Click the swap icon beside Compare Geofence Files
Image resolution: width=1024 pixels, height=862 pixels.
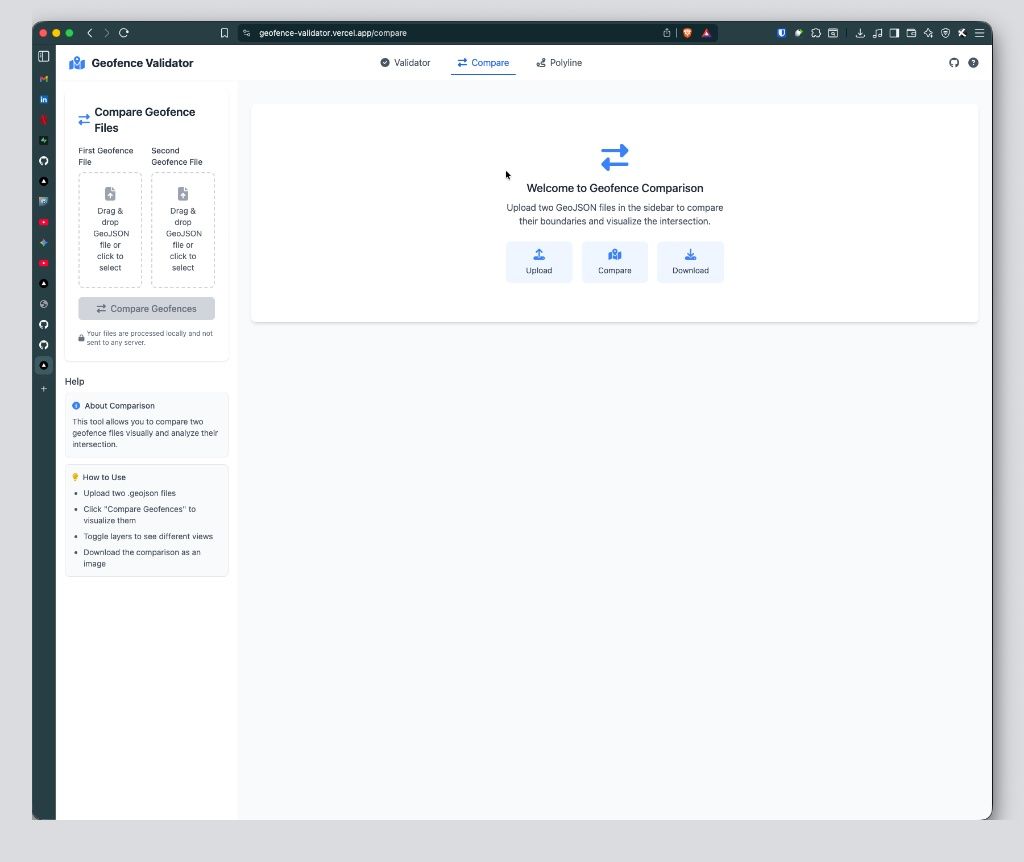click(x=84, y=120)
